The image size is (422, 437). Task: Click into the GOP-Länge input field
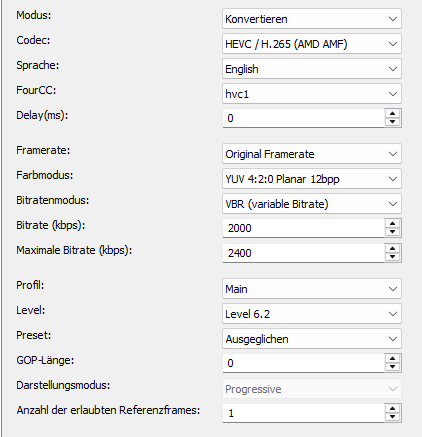pos(303,363)
